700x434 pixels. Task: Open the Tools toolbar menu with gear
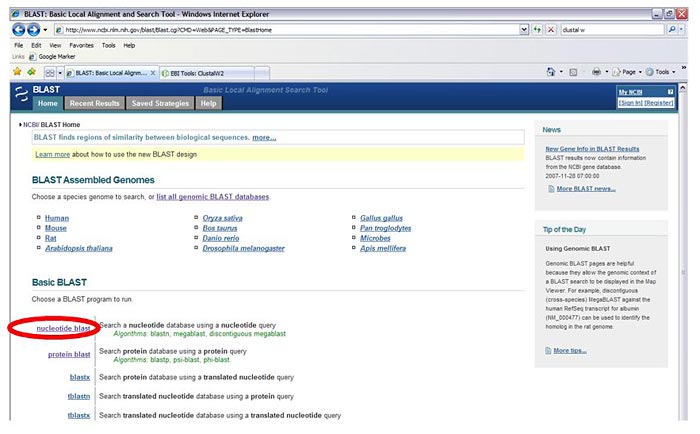click(660, 72)
